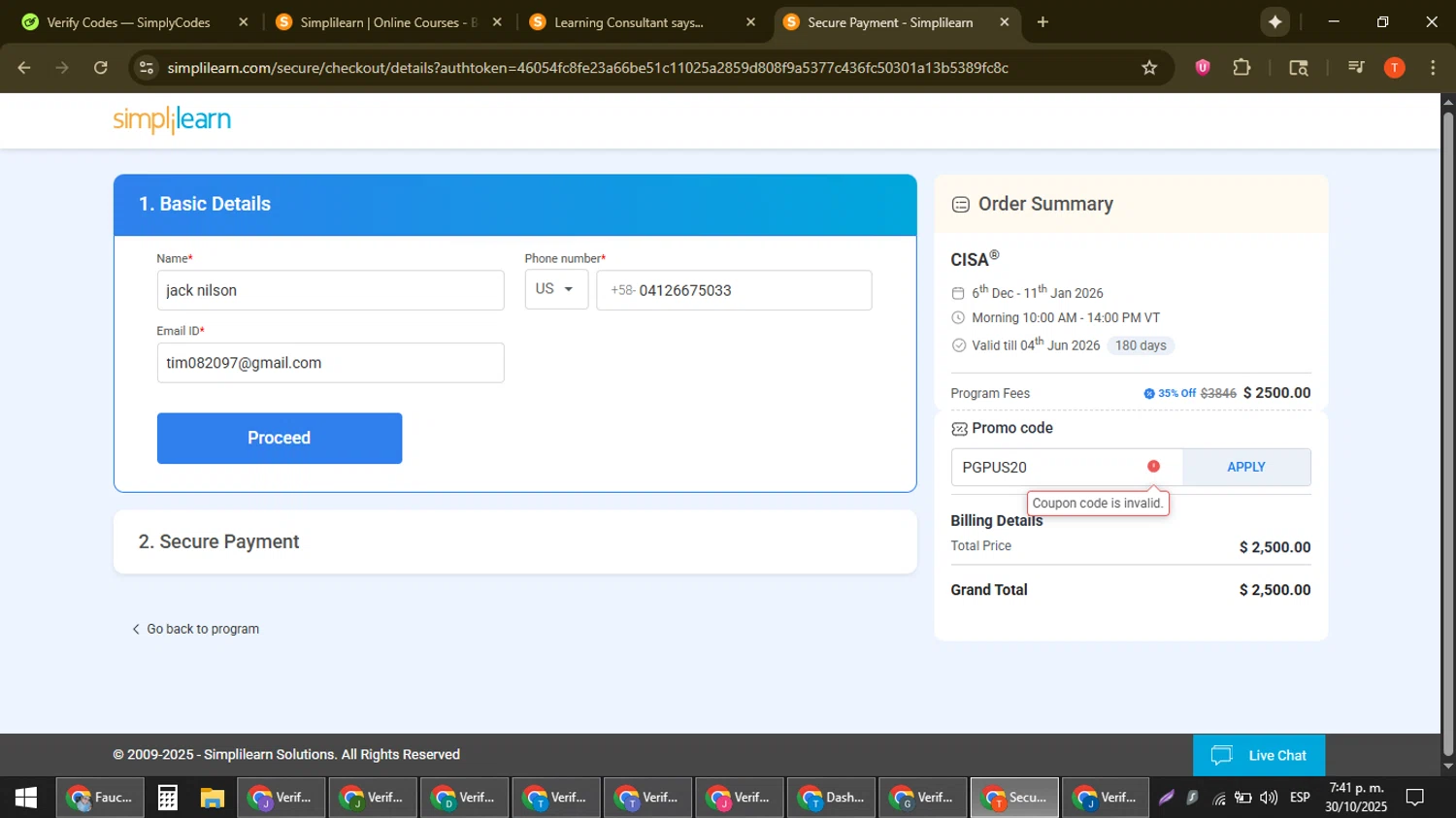Follow the Go back to program link
Screen dimensions: 1456x818
click(x=195, y=629)
